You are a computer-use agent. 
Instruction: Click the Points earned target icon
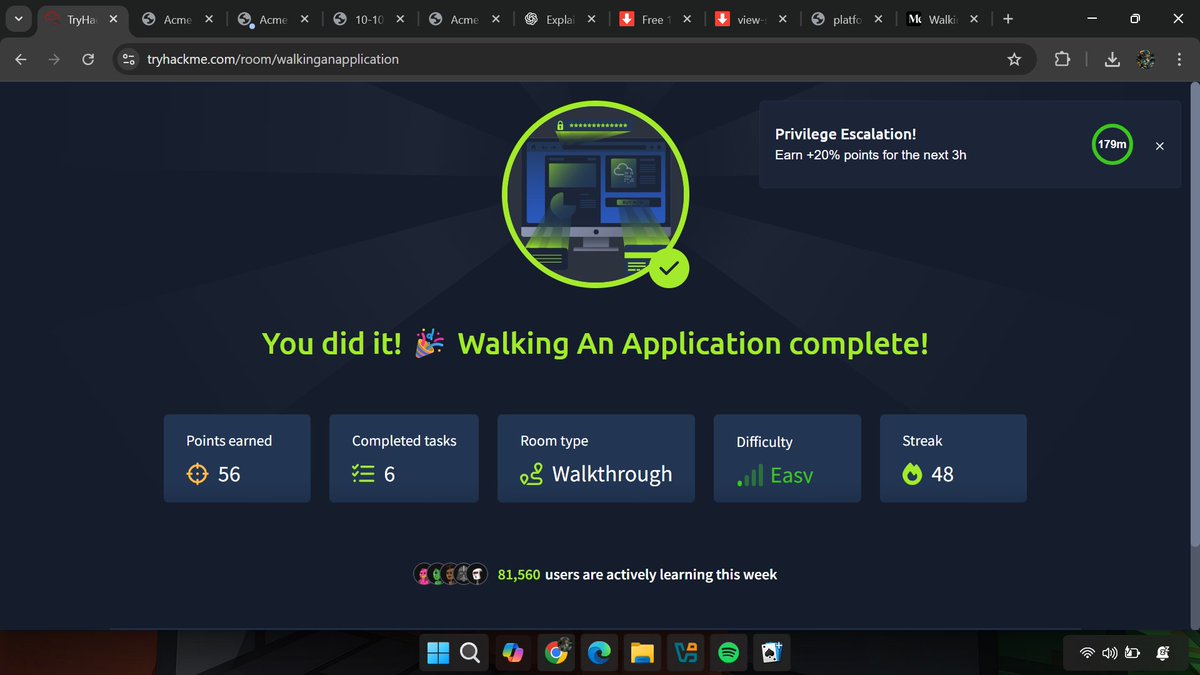[198, 474]
